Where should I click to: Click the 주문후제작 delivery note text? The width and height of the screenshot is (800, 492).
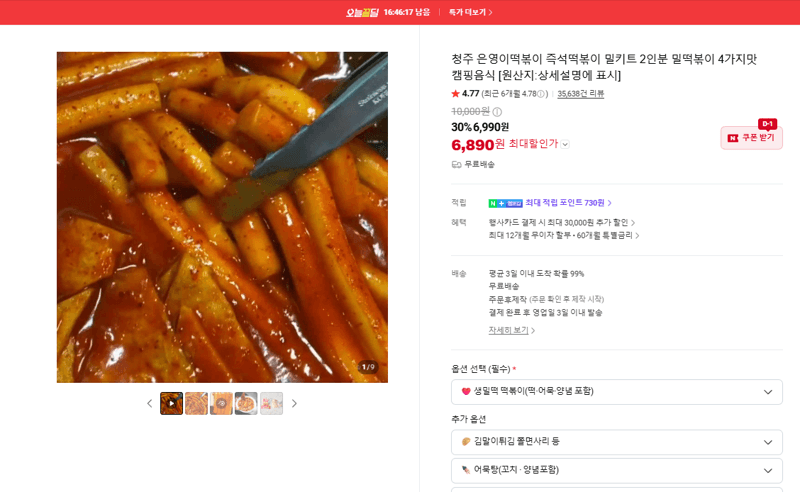pyautogui.click(x=546, y=299)
